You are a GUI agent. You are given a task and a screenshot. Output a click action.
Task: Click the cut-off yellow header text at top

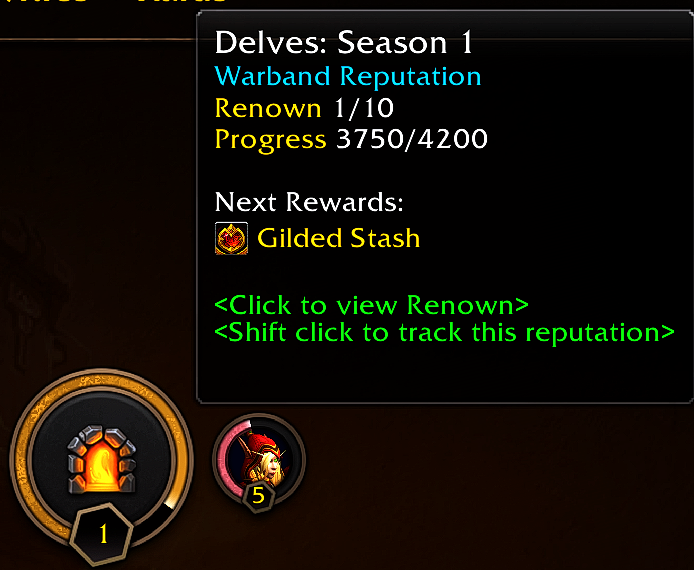click(x=113, y=1)
